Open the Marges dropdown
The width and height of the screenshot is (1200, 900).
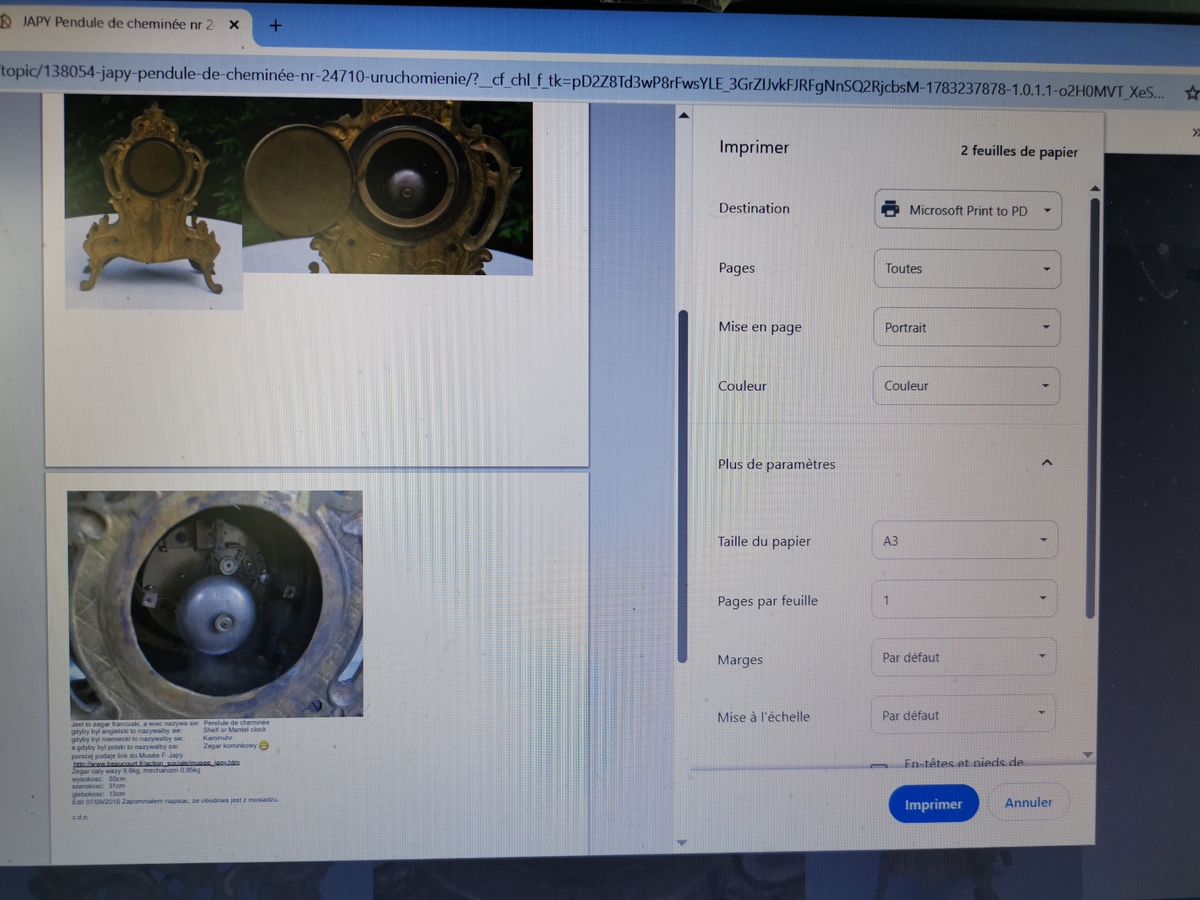963,657
